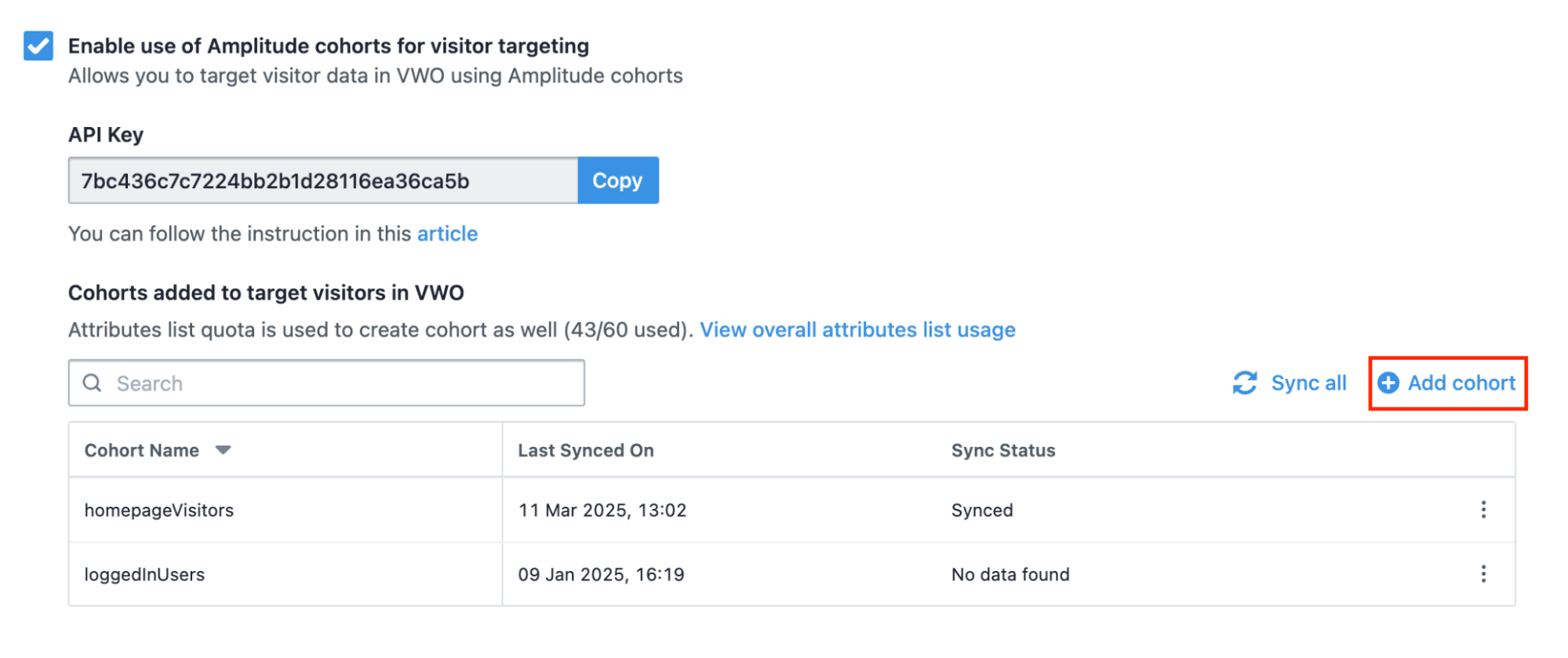Screen dimensions: 1568x658
Task: Uncheck Enable use of Amplitude cohorts checkbox
Action: pos(38,45)
